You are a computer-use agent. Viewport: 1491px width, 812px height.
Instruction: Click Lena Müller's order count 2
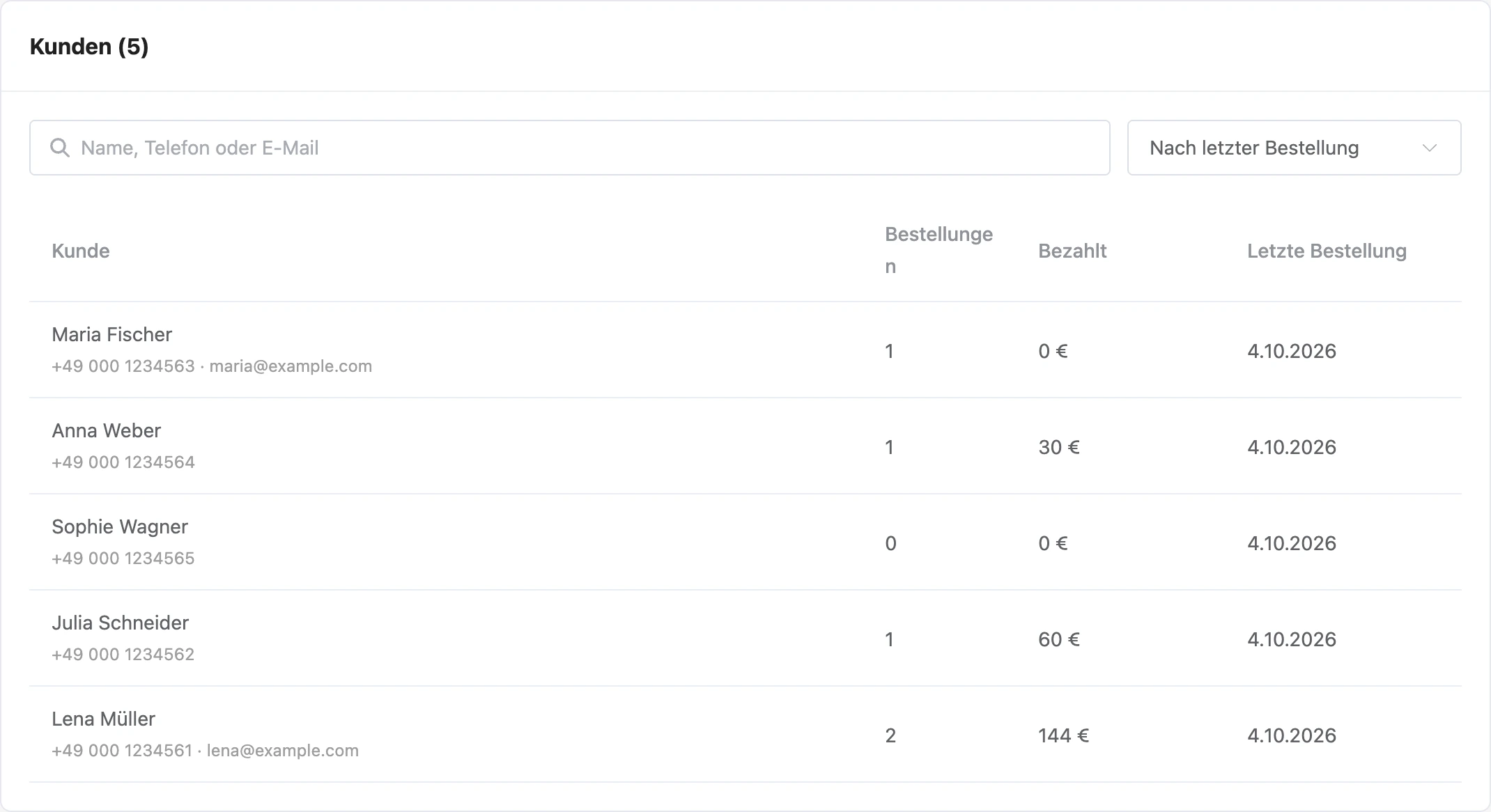point(890,735)
